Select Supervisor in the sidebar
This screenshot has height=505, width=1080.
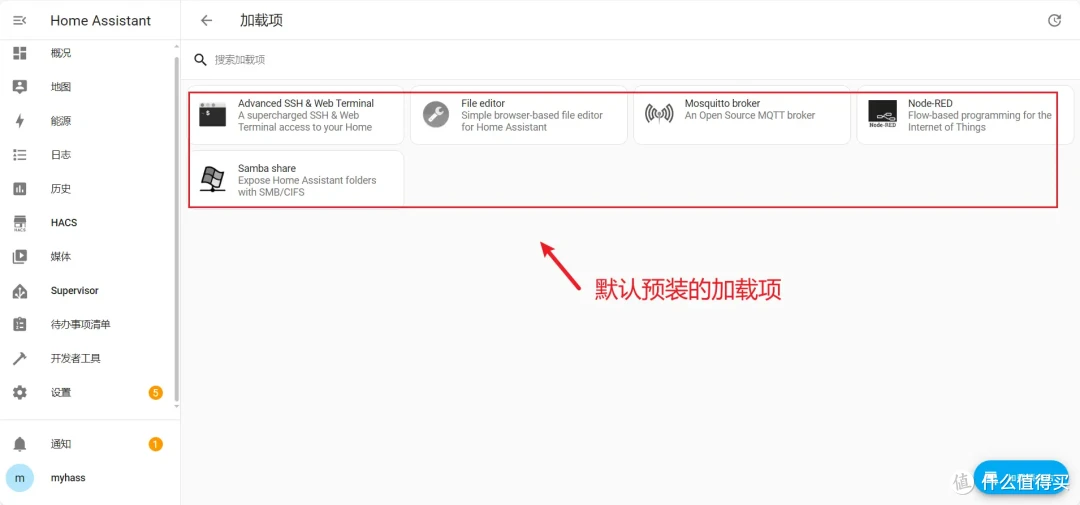pos(88,291)
